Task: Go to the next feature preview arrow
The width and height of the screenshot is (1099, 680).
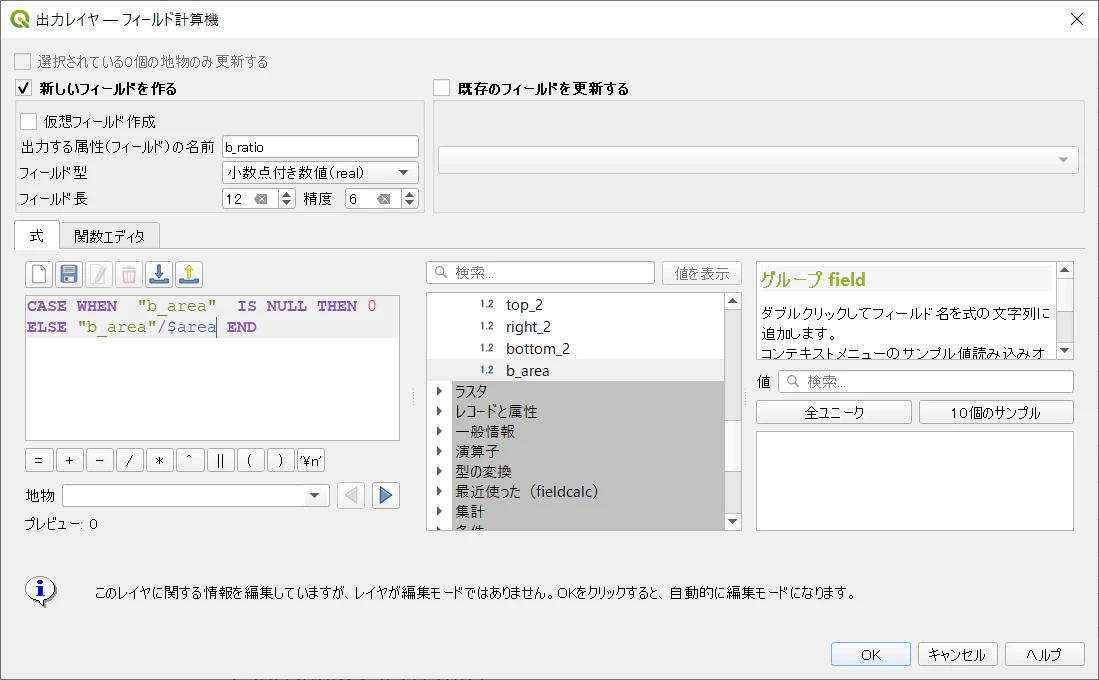Action: click(385, 496)
